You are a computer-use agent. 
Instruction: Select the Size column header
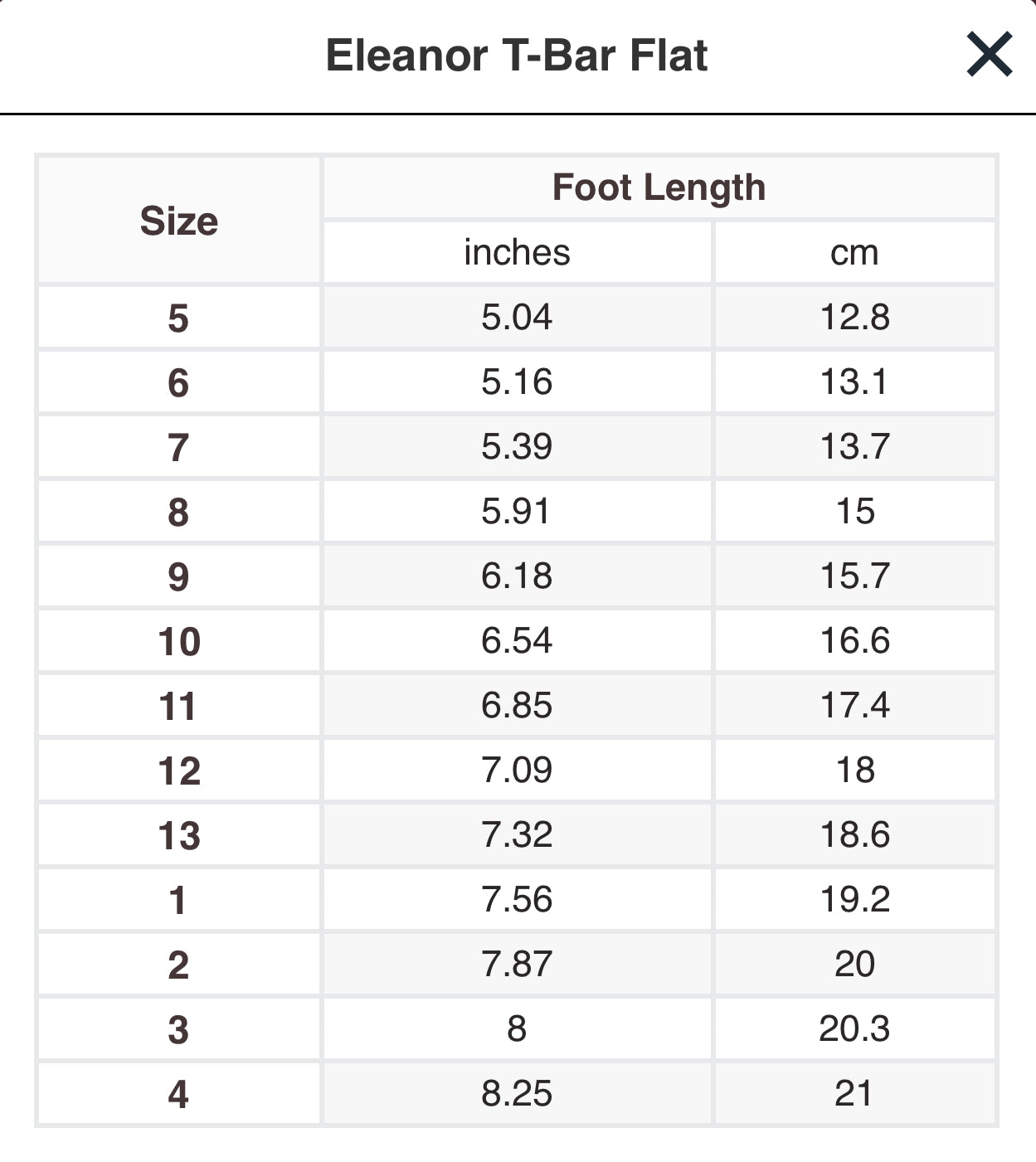[x=178, y=221]
